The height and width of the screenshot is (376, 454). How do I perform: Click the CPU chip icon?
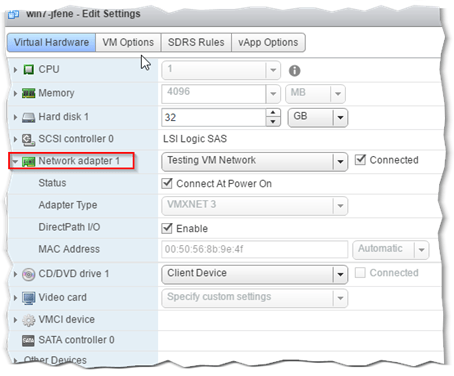pyautogui.click(x=29, y=70)
